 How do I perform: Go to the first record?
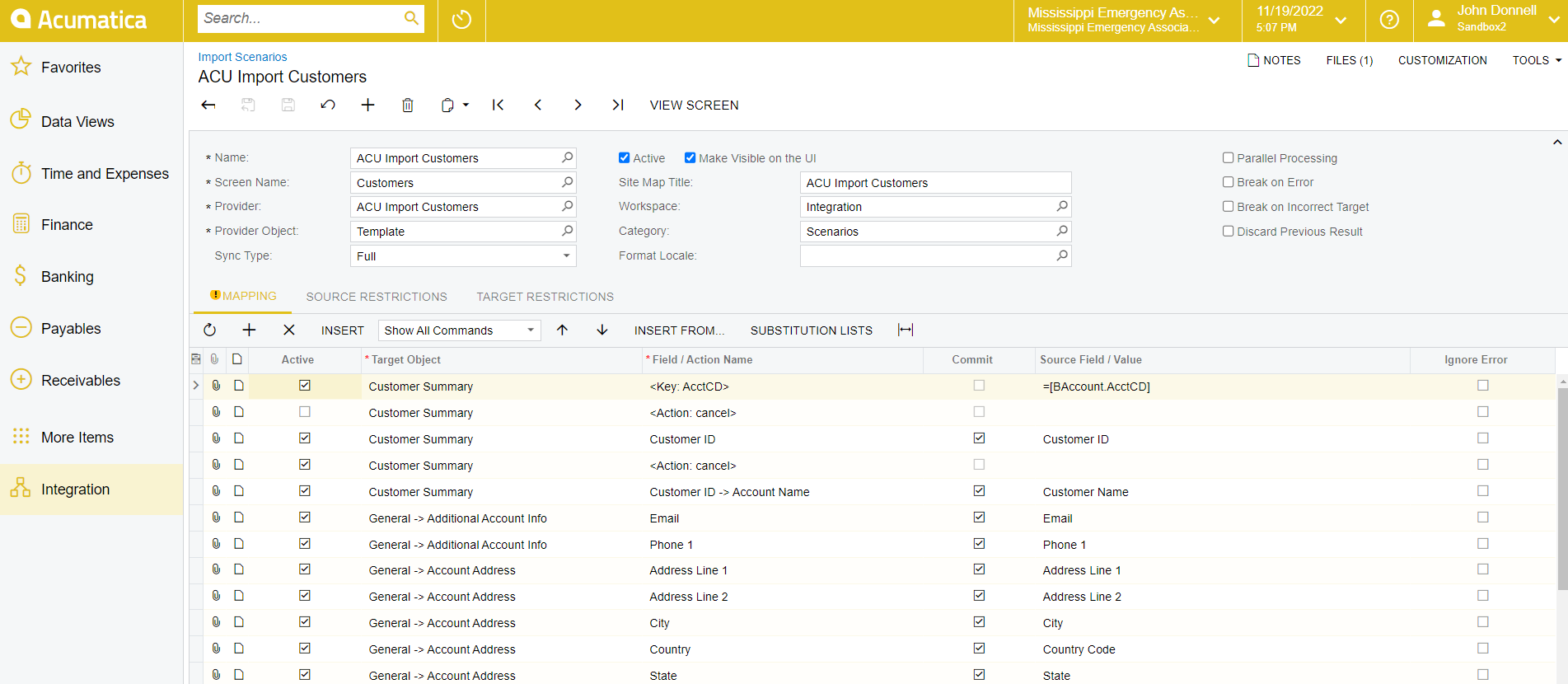pos(498,105)
